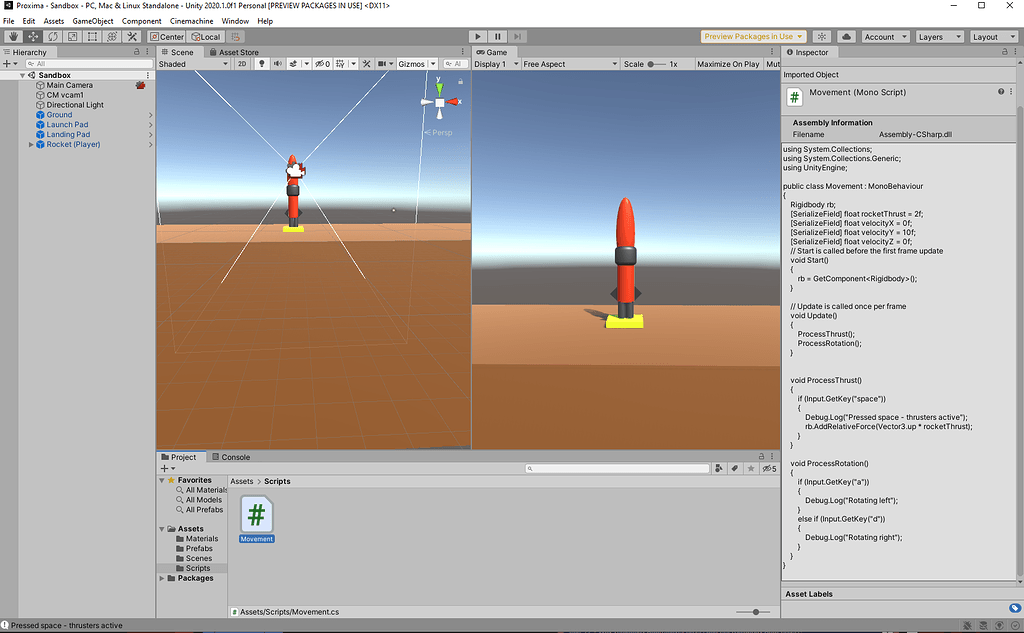Select the Rotate tool
Image resolution: width=1024 pixels, height=633 pixels.
[x=53, y=37]
